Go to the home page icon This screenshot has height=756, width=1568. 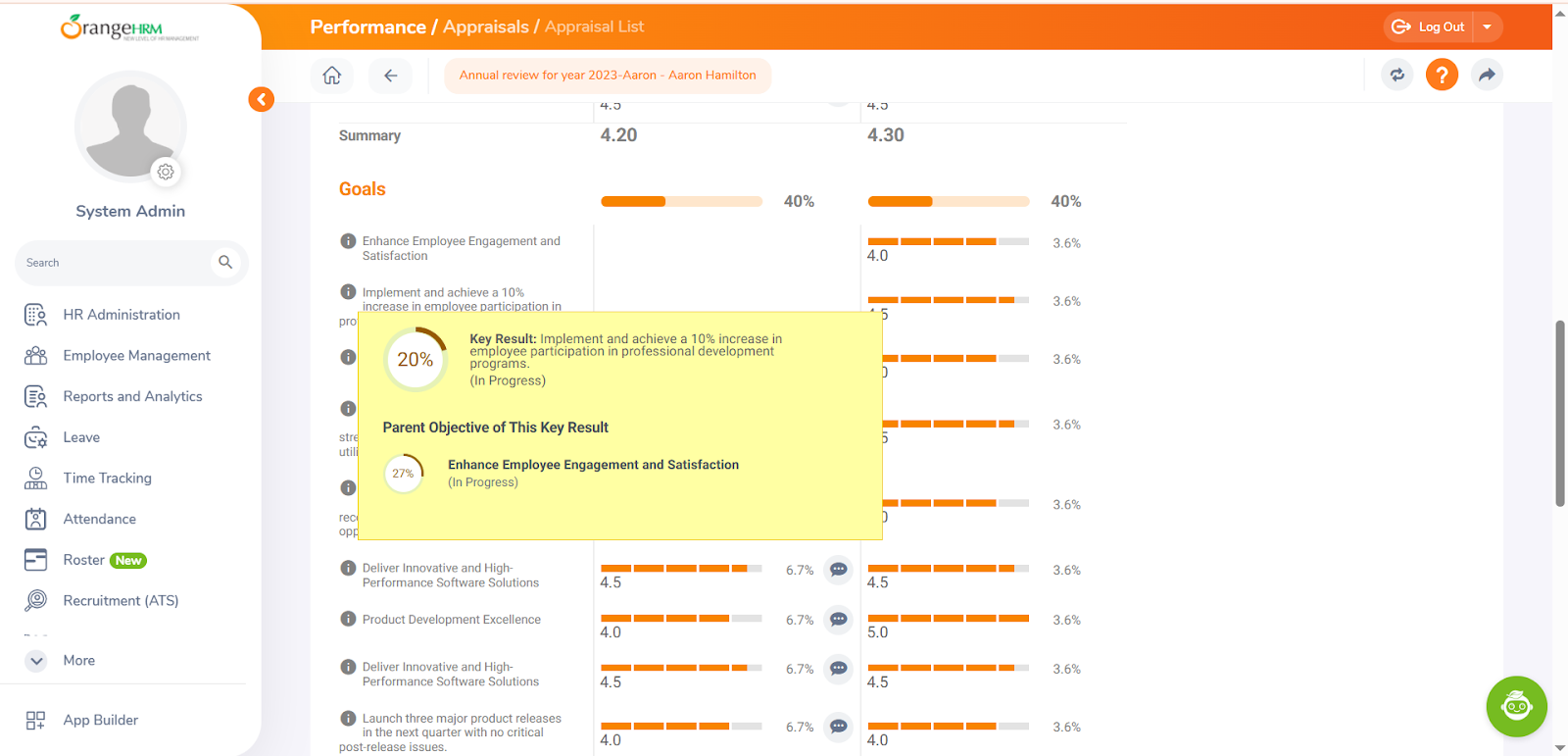tap(332, 76)
